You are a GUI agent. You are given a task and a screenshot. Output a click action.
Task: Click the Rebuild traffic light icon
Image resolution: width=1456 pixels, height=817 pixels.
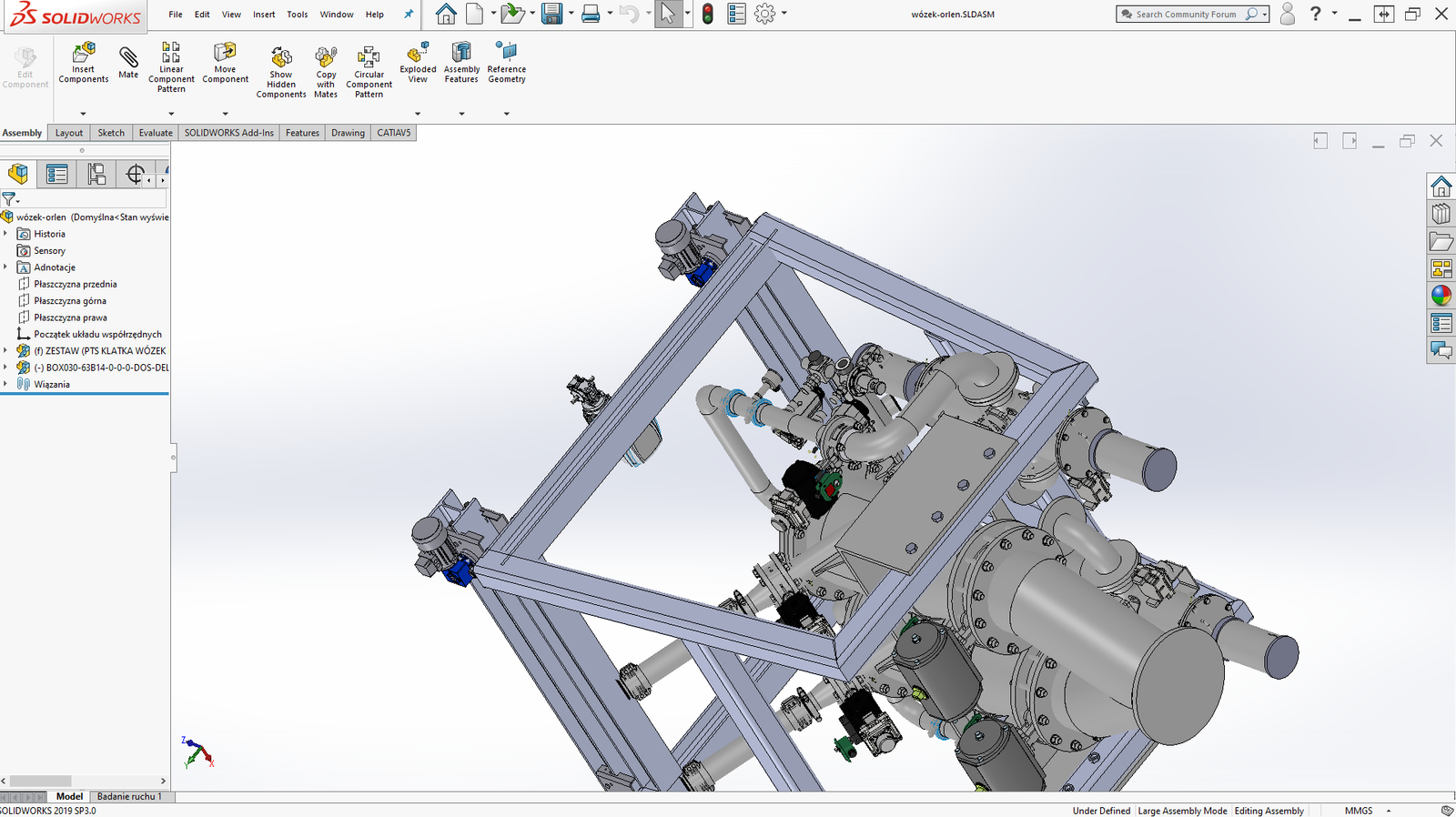[708, 14]
